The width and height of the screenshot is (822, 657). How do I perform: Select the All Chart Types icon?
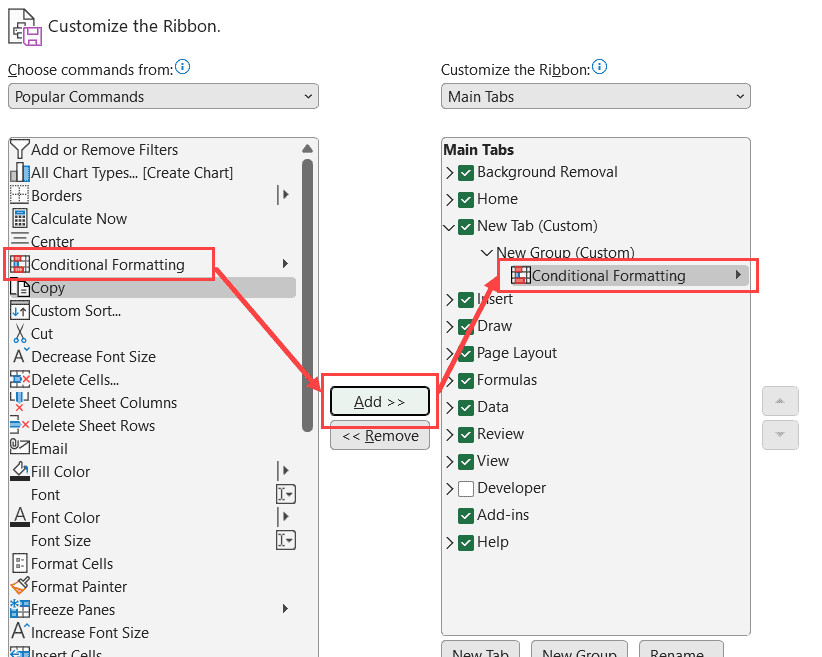19,173
